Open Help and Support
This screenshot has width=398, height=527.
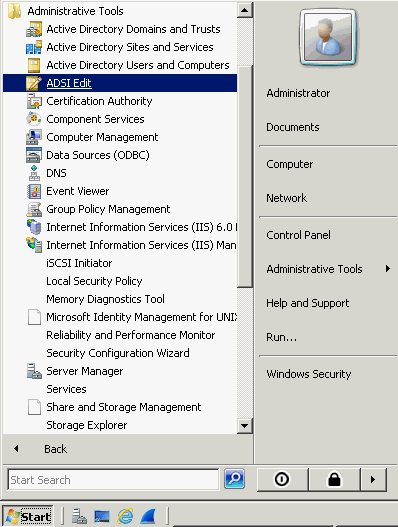click(308, 303)
